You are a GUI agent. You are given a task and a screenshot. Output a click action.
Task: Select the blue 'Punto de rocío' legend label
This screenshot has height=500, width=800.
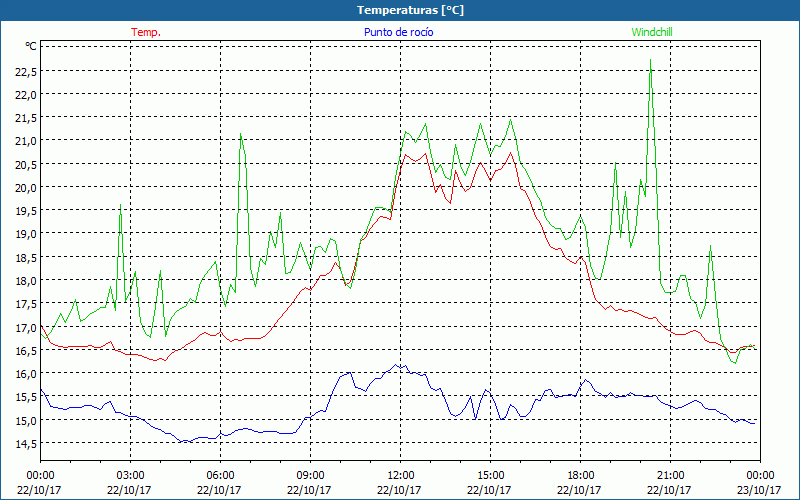pyautogui.click(x=398, y=32)
